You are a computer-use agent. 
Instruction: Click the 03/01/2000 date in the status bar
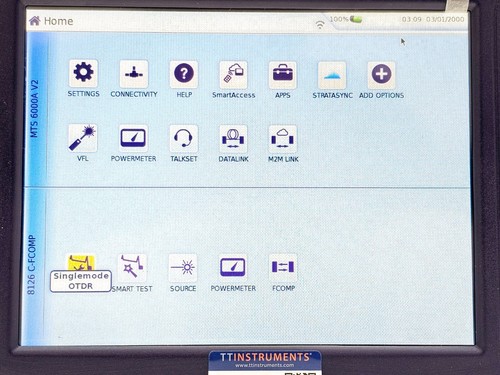(x=445, y=19)
